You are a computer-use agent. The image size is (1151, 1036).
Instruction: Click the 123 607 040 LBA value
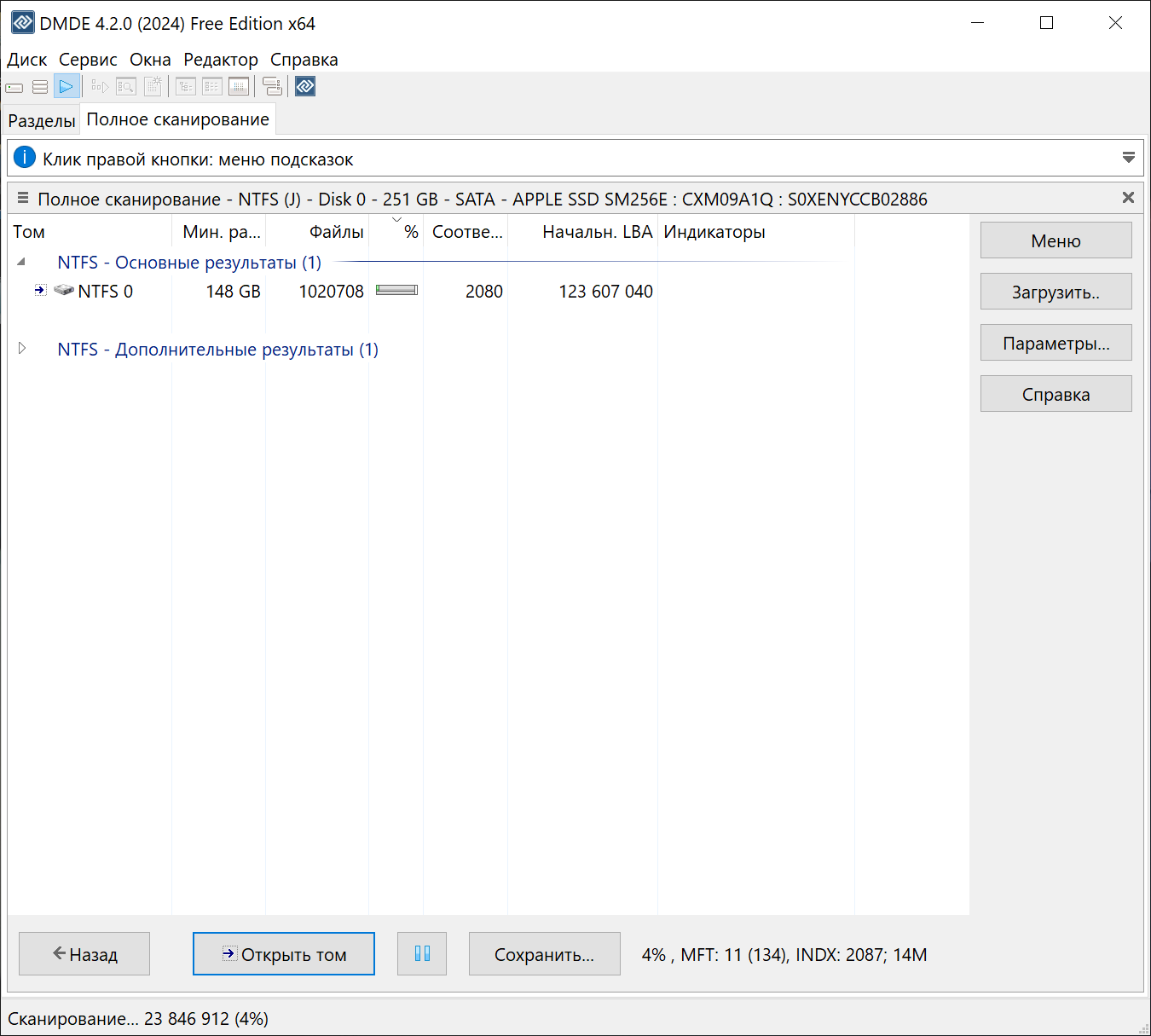(606, 292)
